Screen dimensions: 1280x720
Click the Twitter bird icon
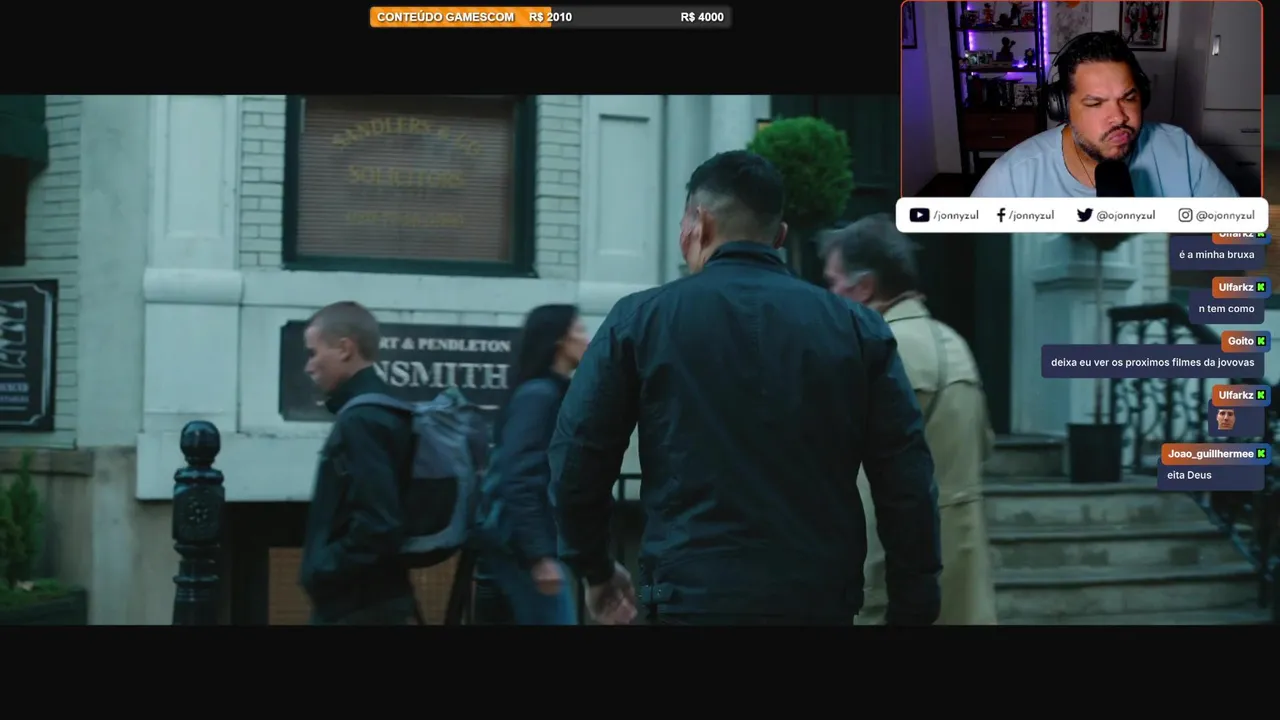[x=1084, y=215]
